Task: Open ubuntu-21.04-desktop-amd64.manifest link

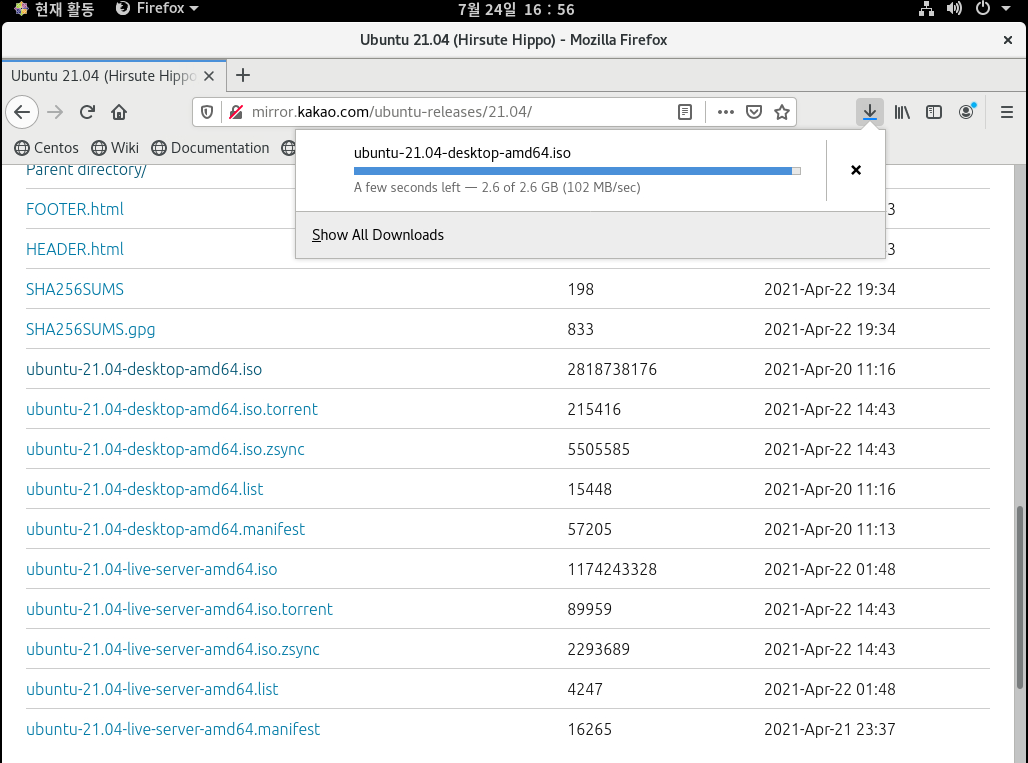Action: (165, 529)
